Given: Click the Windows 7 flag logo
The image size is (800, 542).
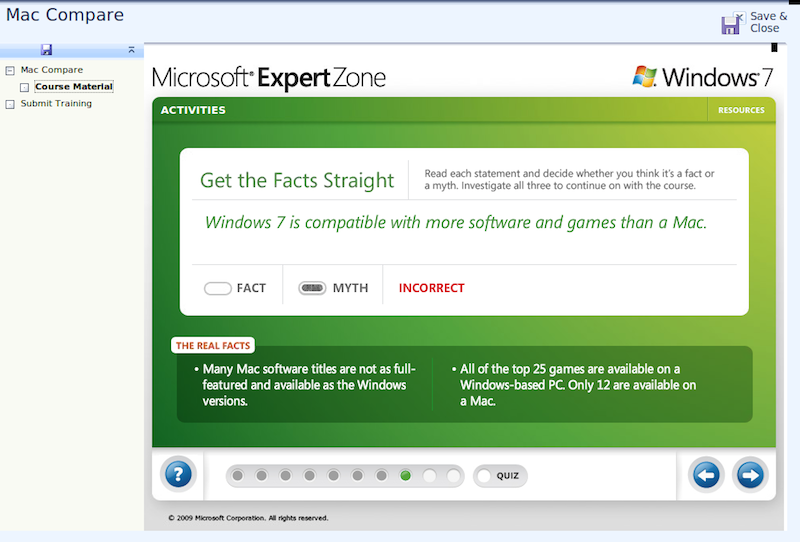Looking at the screenshot, I should pos(645,77).
